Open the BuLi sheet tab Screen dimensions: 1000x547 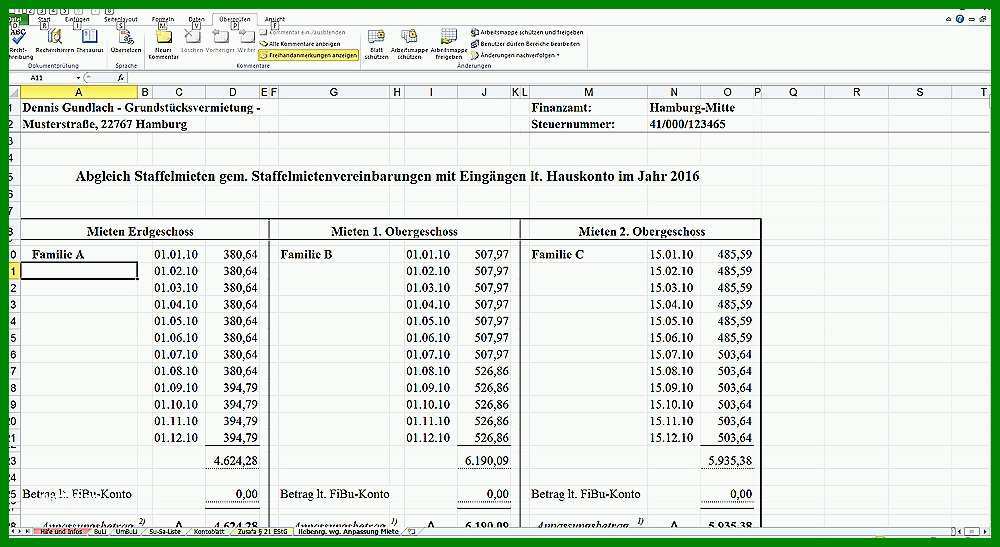point(99,531)
